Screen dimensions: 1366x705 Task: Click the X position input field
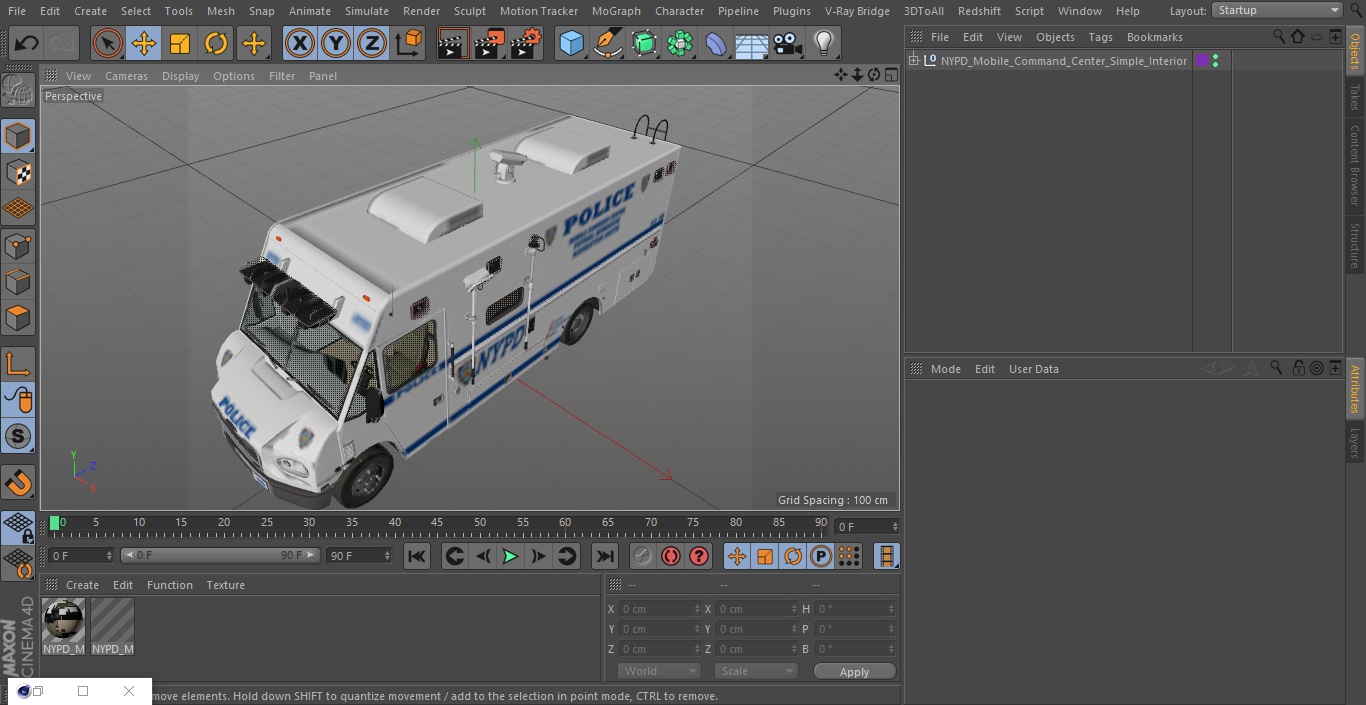pos(659,609)
